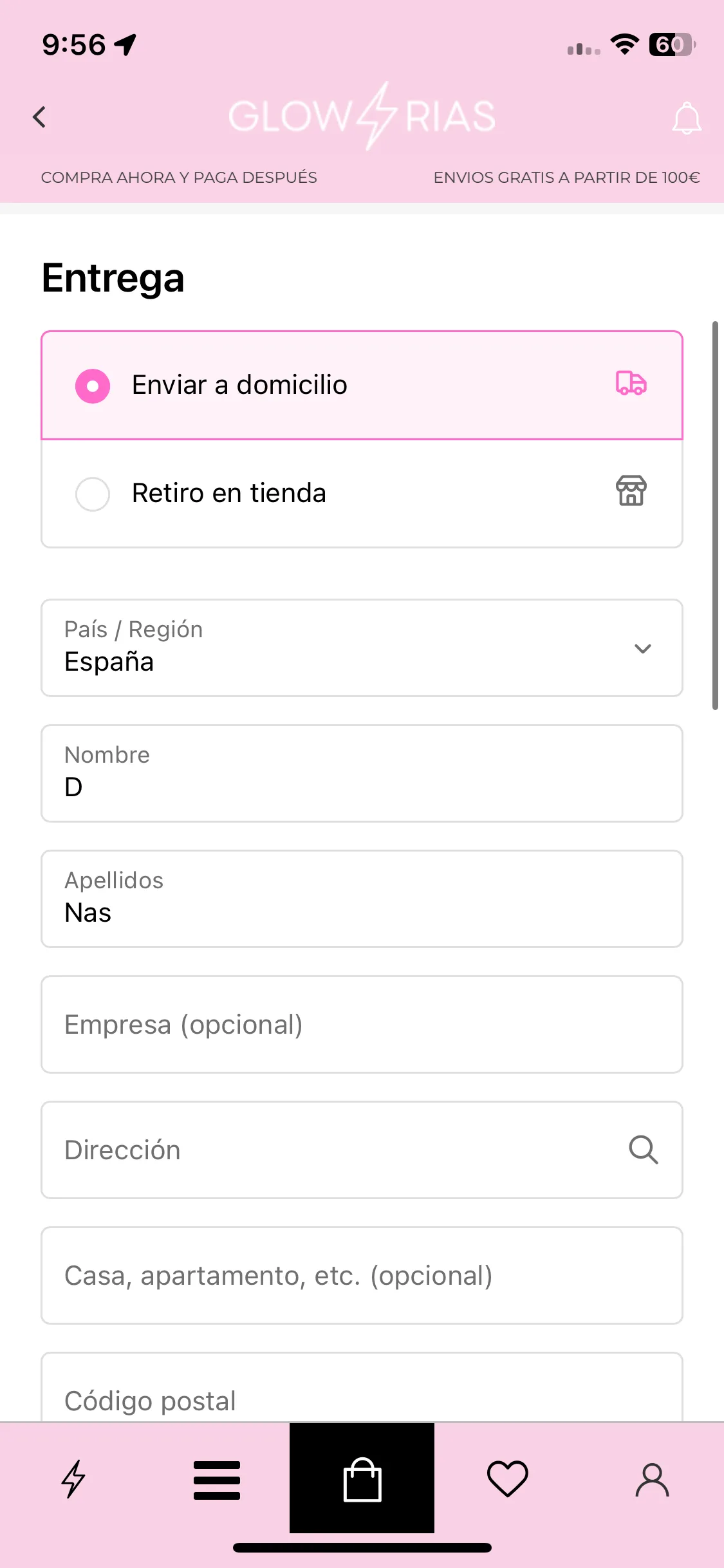Select the Retiro en tienda radio button
Viewport: 724px width, 1568px height.
coord(93,494)
